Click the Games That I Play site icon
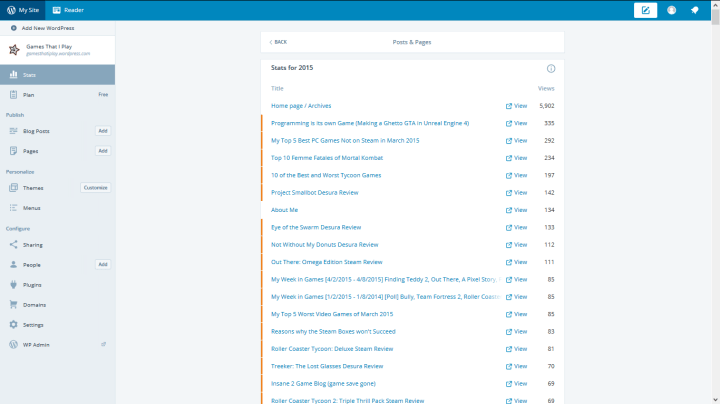Viewport: 720px width, 404px height. (x=14, y=50)
